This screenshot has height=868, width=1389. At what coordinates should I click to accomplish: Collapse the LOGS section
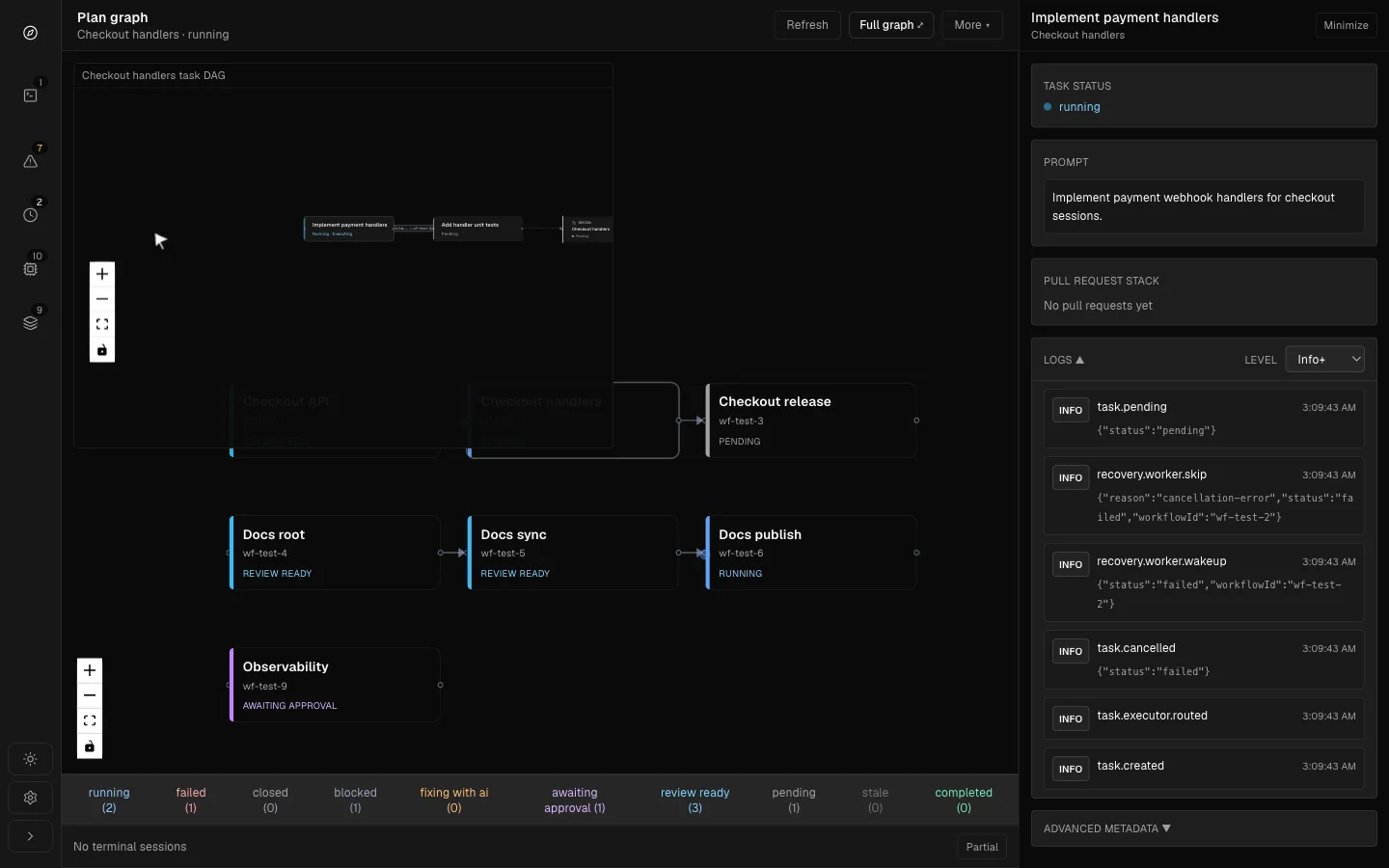click(x=1064, y=360)
